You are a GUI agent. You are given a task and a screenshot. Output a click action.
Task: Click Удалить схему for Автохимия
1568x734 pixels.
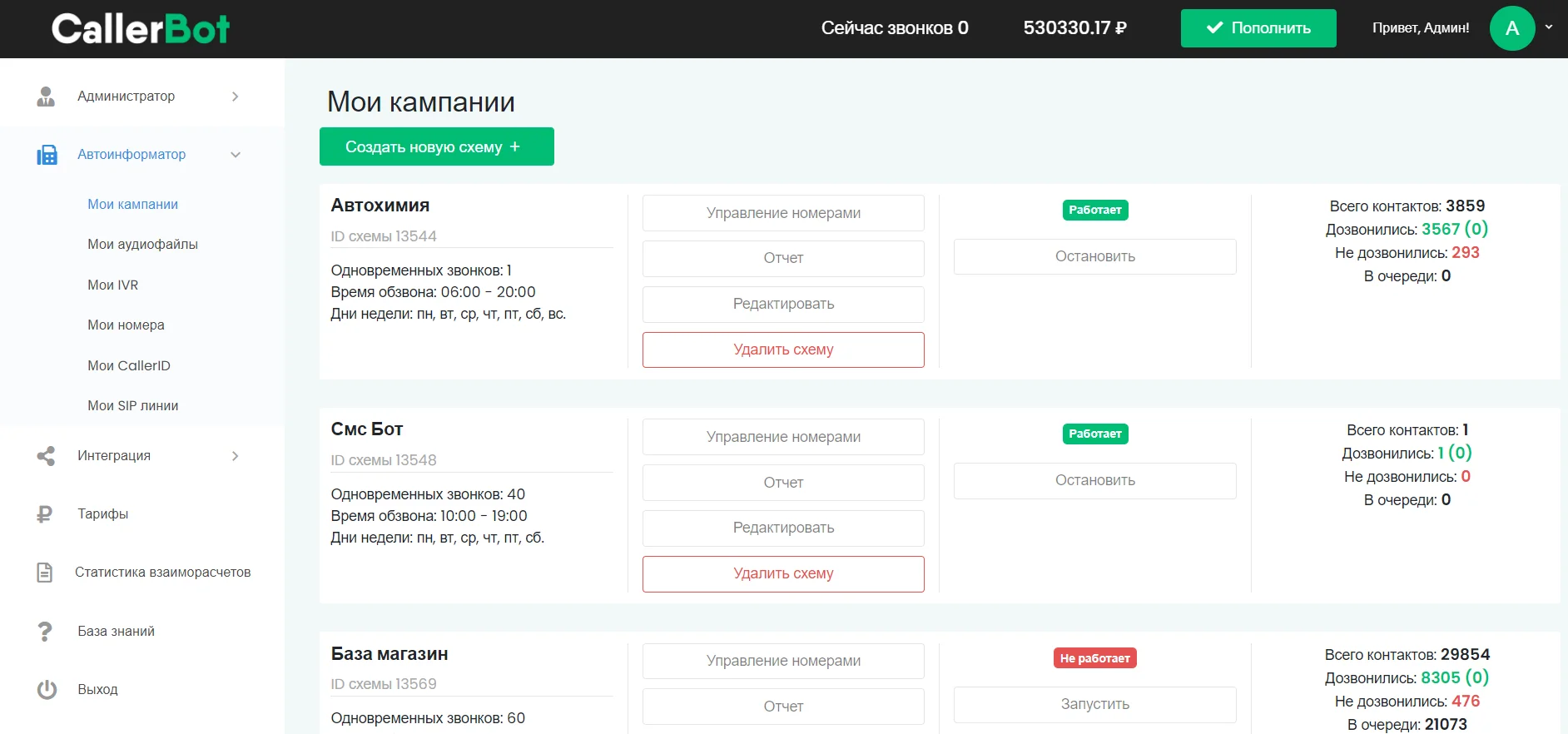coord(783,350)
